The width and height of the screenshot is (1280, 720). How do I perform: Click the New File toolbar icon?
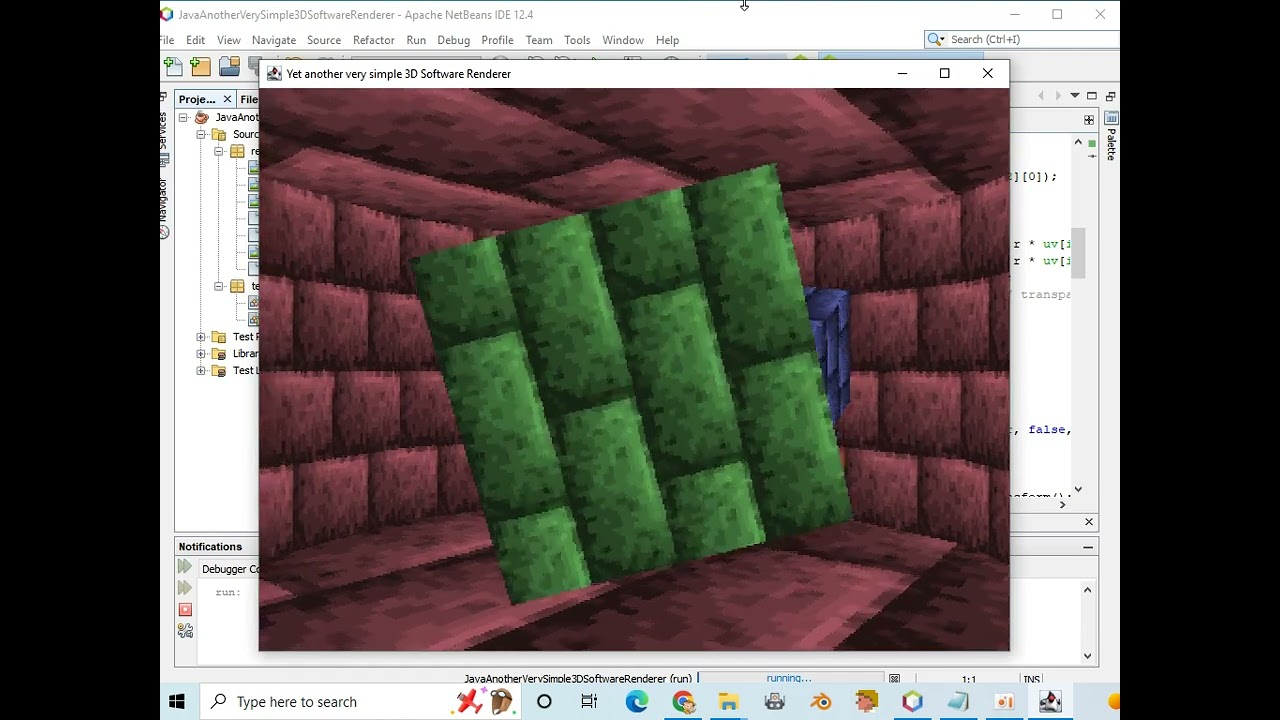click(173, 67)
